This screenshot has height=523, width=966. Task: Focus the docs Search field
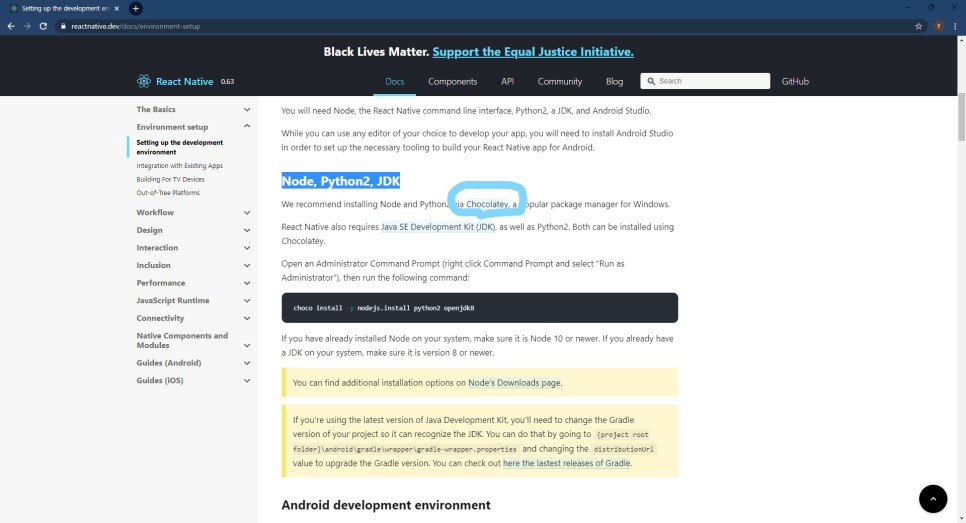tap(705, 81)
